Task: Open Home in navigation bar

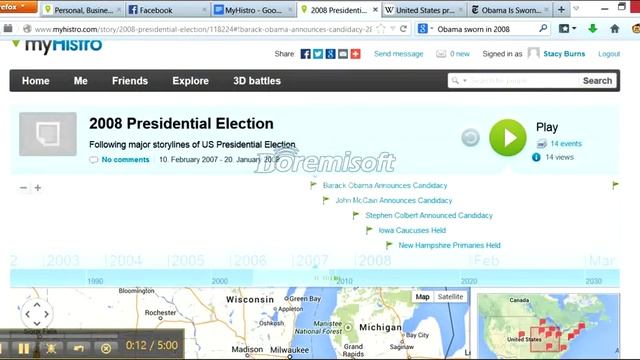Action: tap(36, 81)
